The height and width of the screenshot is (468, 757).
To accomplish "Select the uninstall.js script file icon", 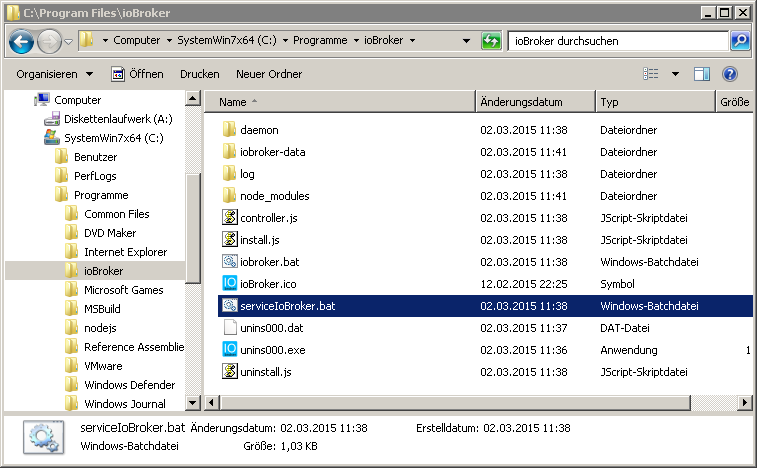I will pos(230,371).
